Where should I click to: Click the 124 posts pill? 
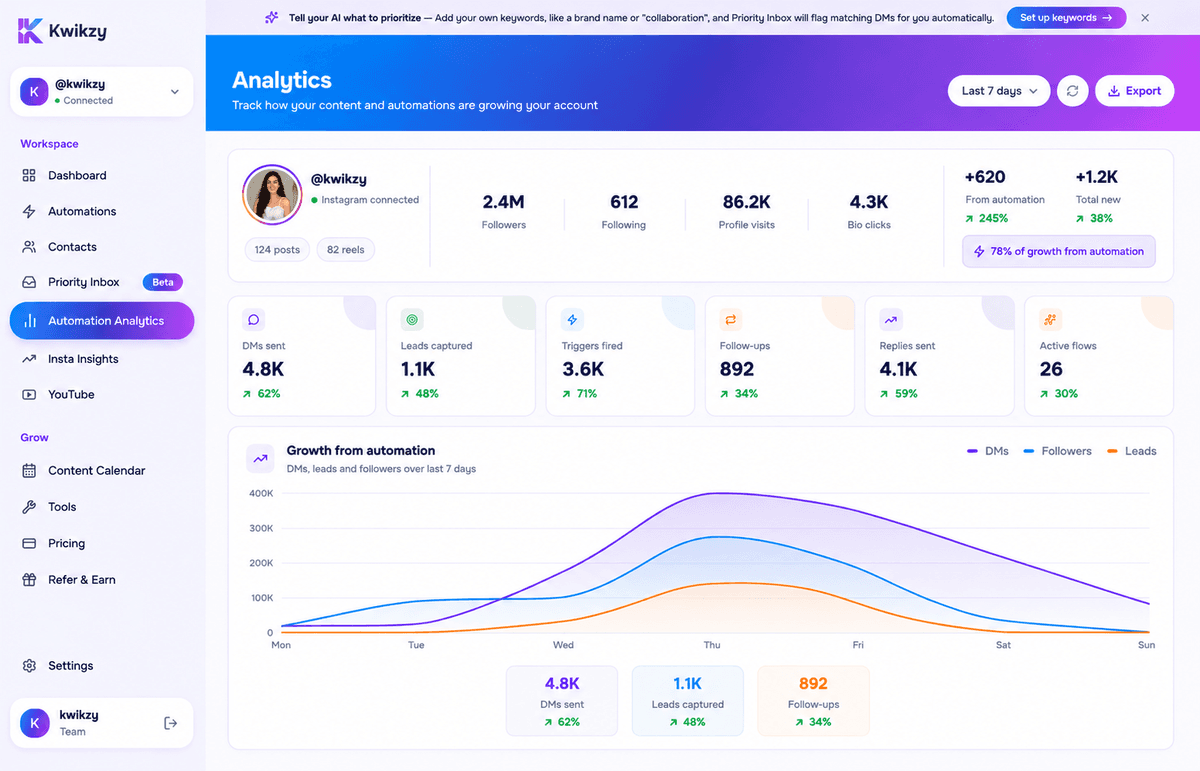(277, 249)
